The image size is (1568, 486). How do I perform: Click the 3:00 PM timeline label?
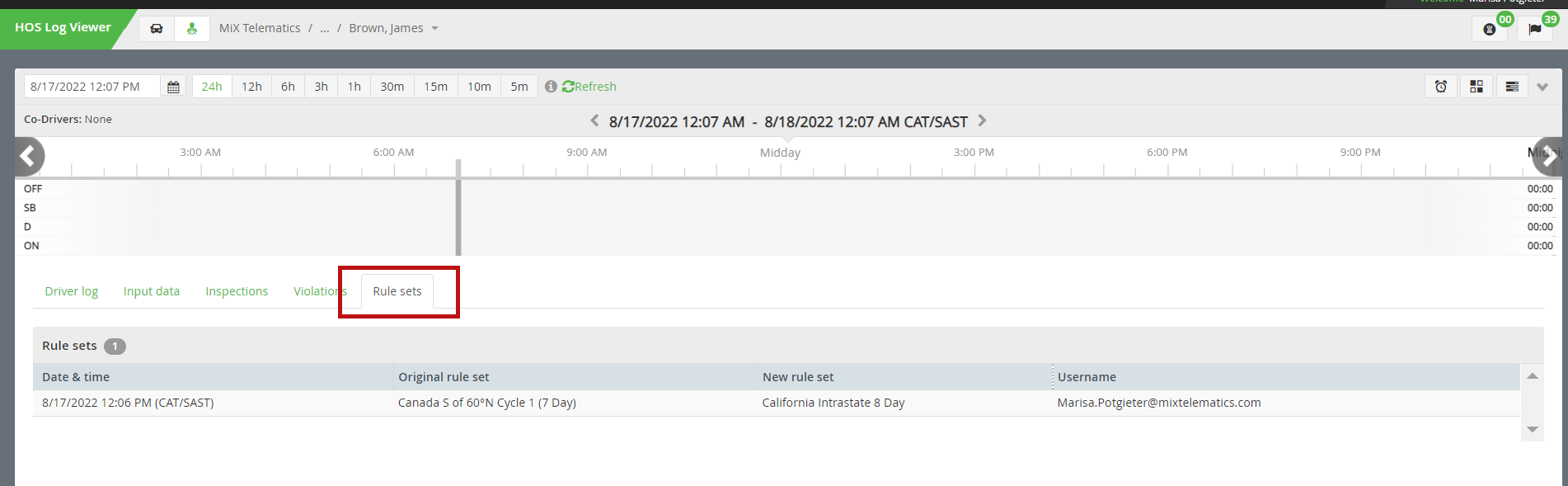pyautogui.click(x=974, y=153)
